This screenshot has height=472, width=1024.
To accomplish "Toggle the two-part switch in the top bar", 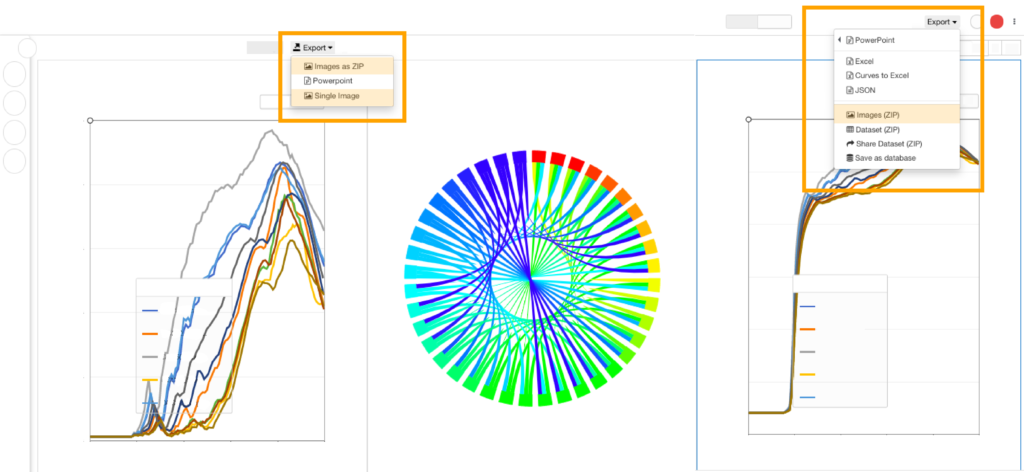I will [759, 22].
